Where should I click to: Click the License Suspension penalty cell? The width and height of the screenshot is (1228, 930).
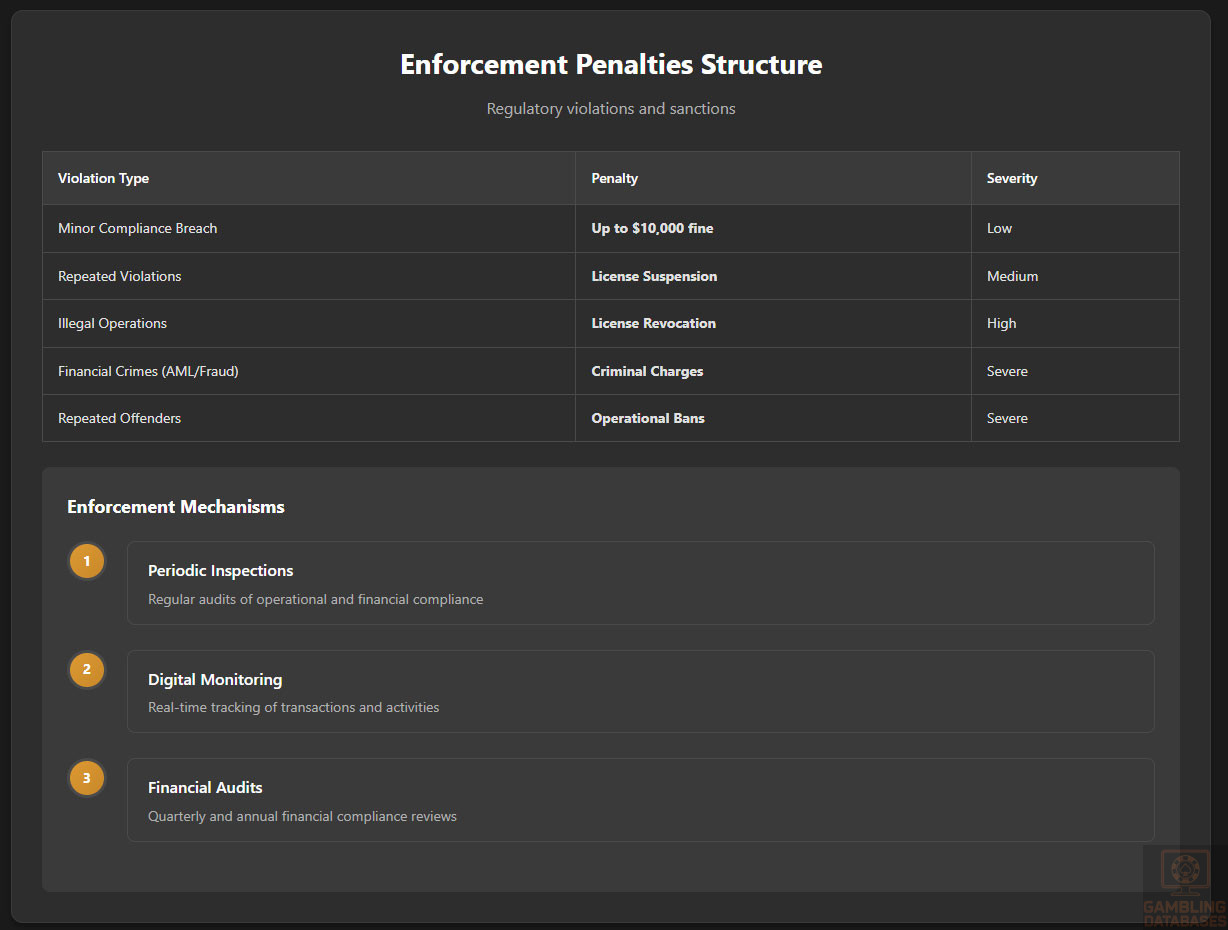click(x=654, y=276)
